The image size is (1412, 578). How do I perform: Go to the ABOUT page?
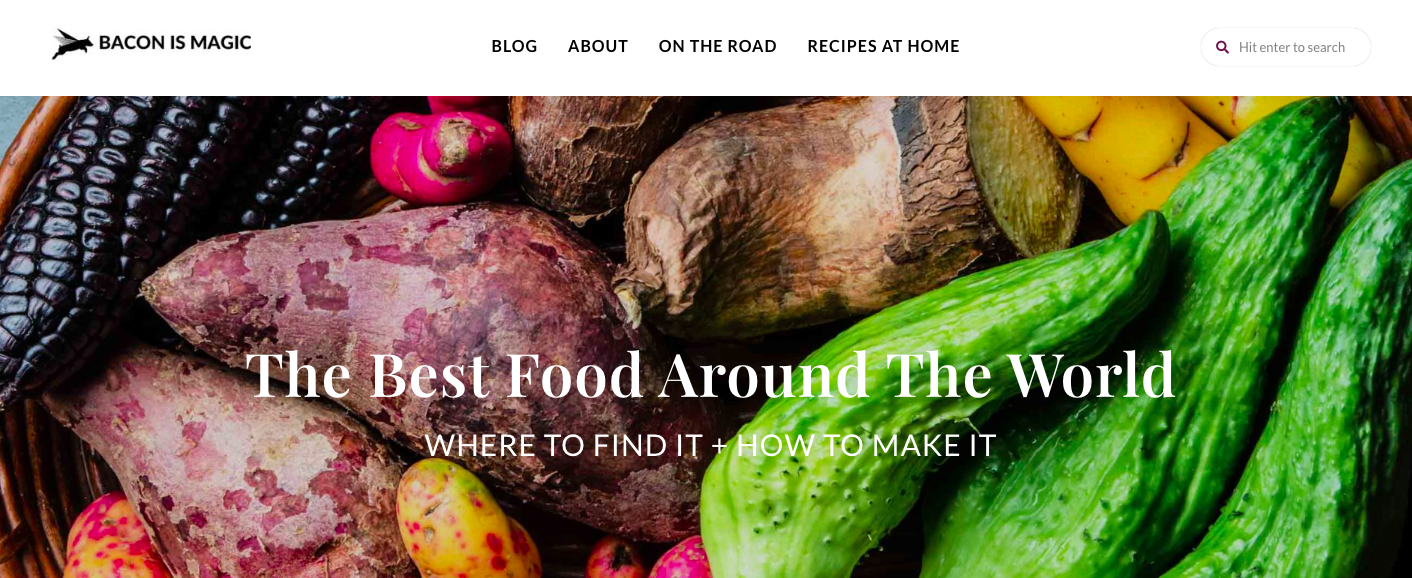pyautogui.click(x=598, y=46)
